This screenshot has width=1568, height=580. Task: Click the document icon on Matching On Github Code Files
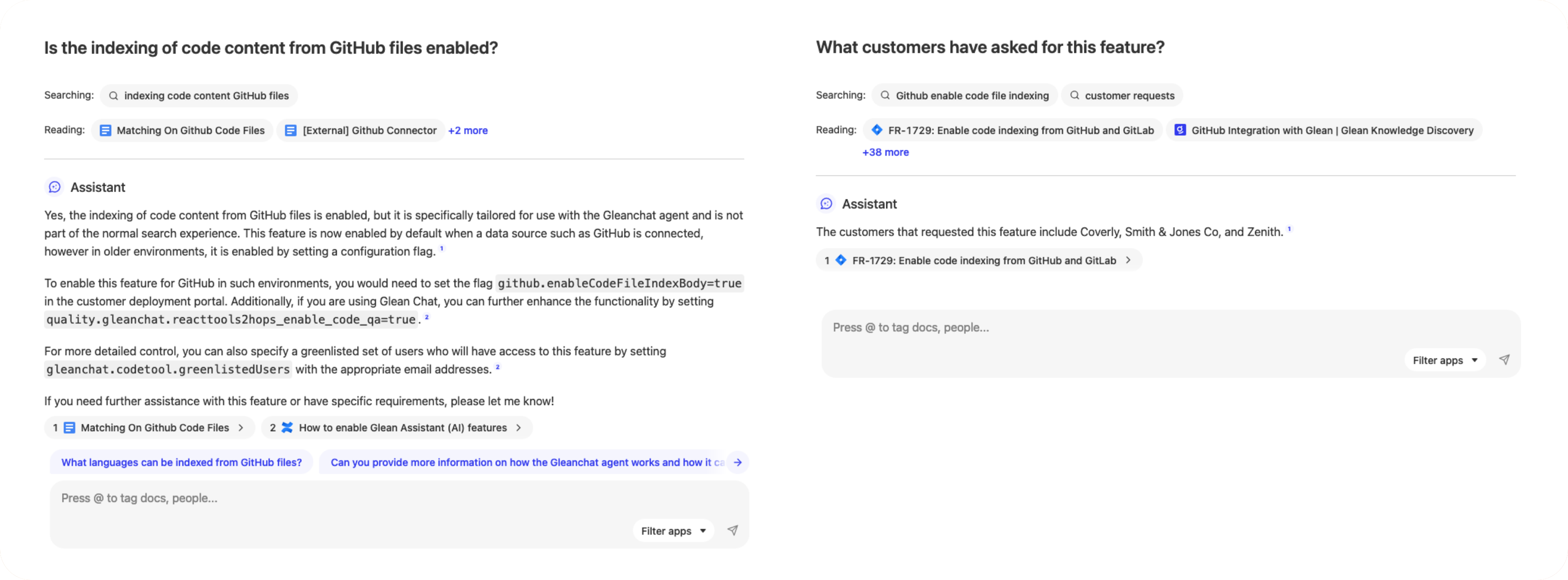pyautogui.click(x=105, y=129)
